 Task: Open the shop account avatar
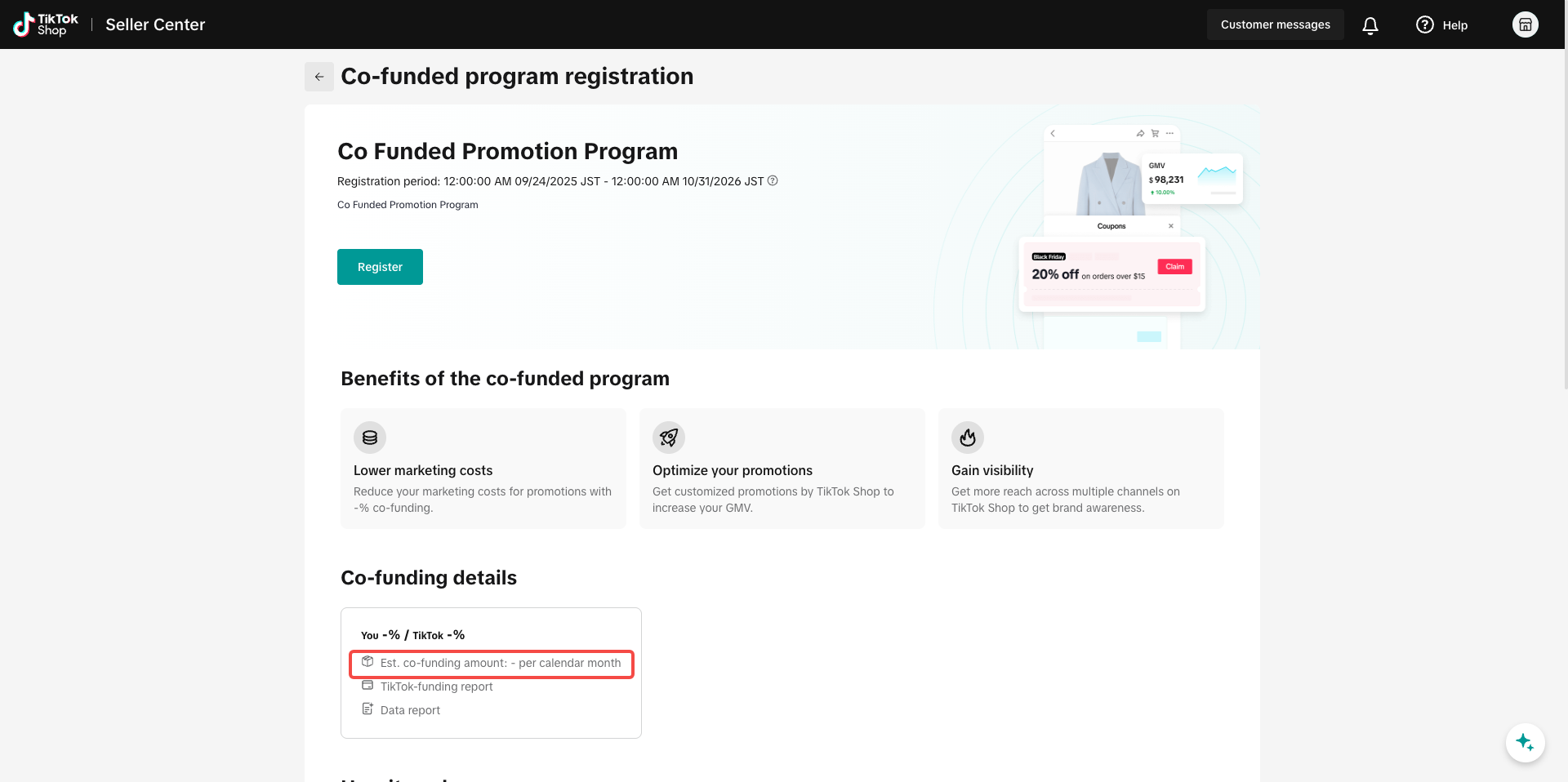[x=1525, y=24]
